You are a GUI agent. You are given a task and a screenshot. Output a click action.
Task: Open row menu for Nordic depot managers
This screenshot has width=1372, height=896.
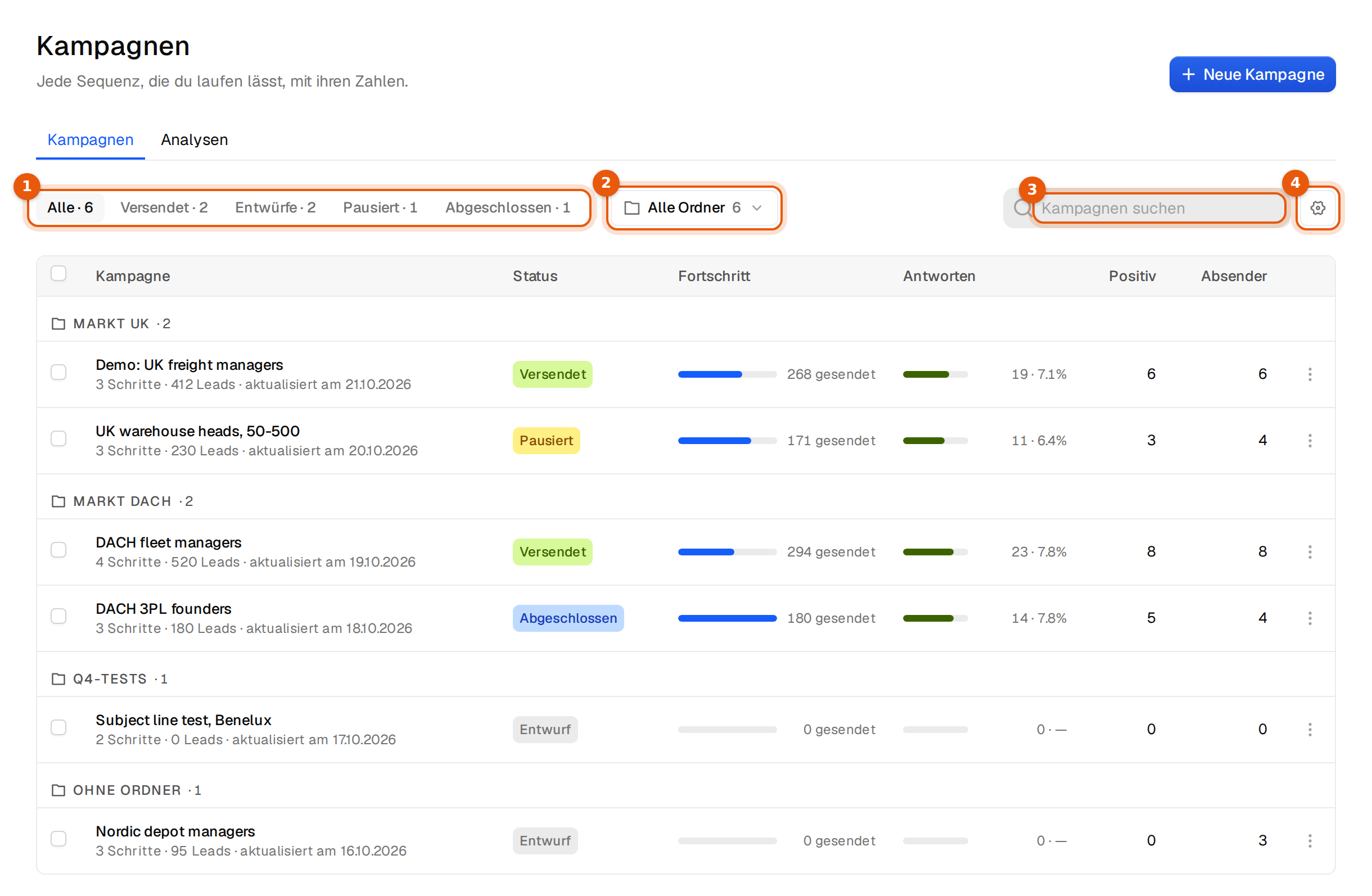click(x=1310, y=840)
